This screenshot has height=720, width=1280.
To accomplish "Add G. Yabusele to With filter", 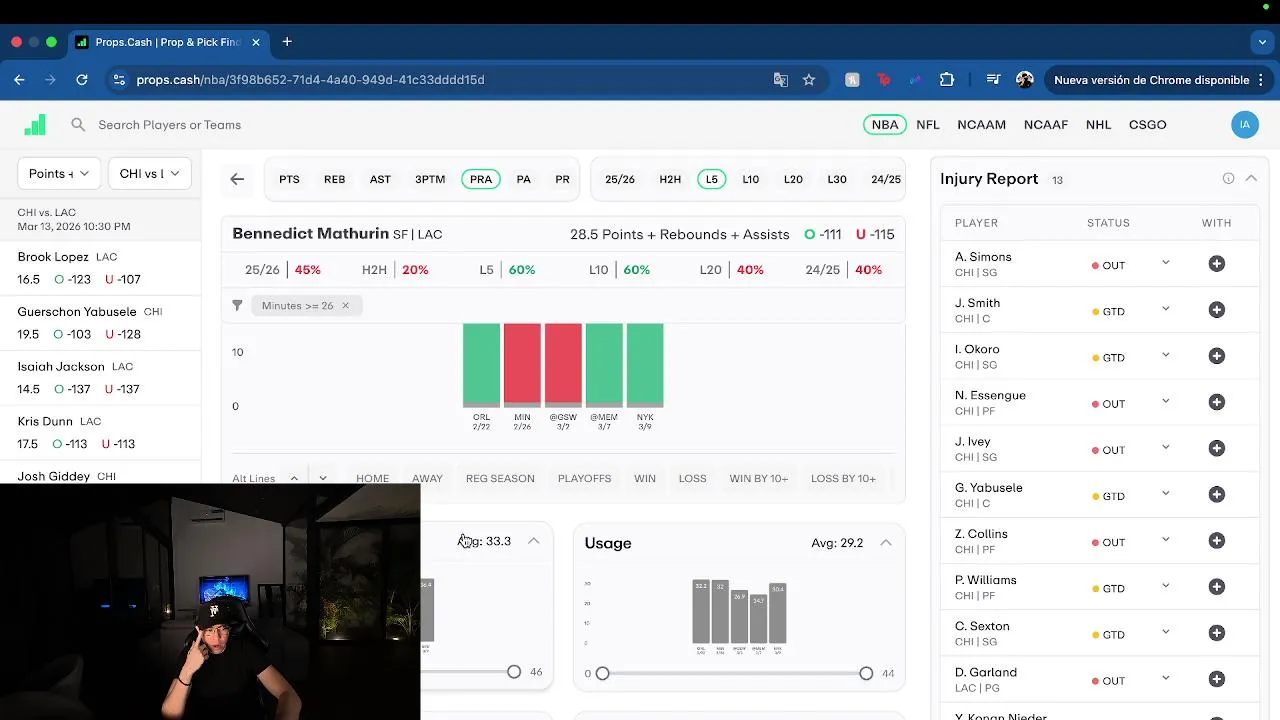I will coord(1217,495).
